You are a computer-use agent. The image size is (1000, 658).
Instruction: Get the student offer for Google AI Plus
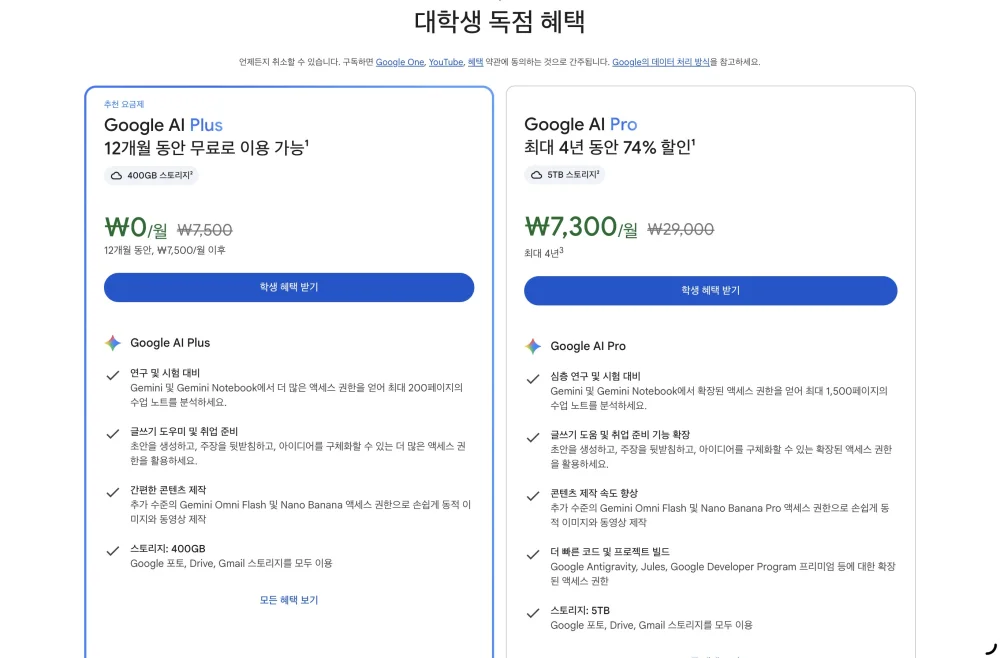click(289, 288)
